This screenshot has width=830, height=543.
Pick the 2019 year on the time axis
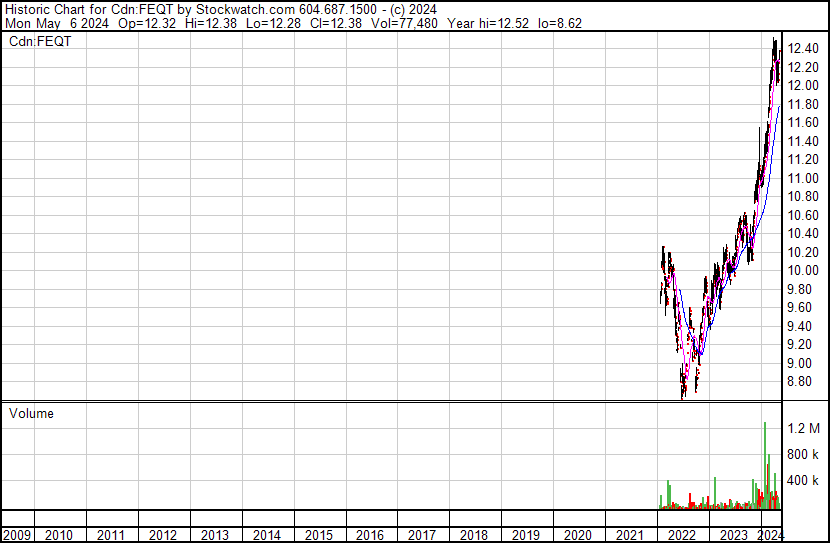[x=525, y=535]
